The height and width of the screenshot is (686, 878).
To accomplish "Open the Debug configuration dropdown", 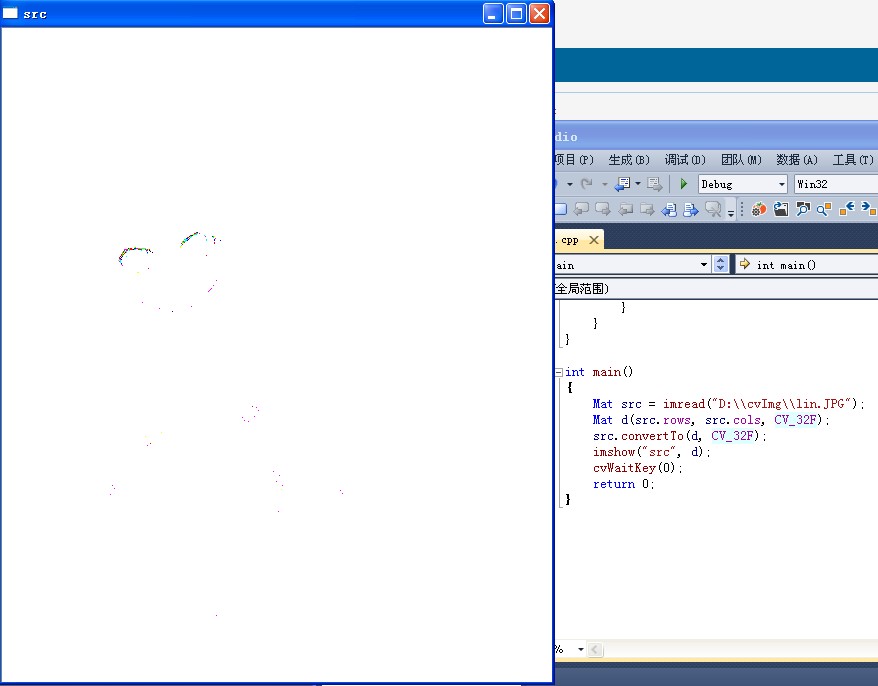I will pos(743,184).
